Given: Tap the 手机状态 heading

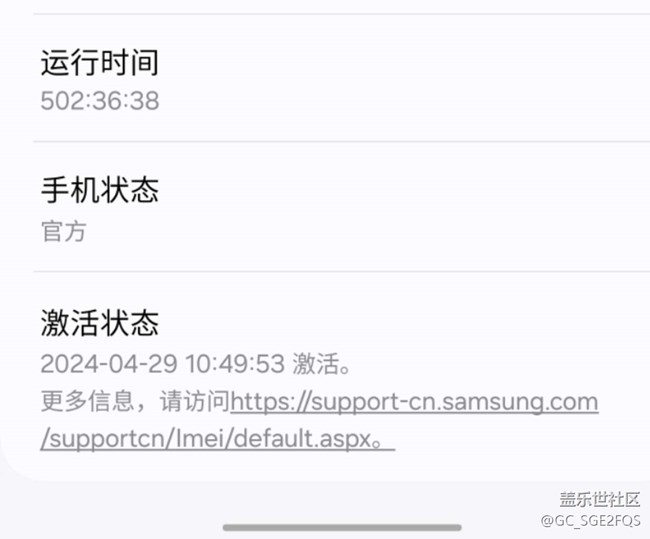Looking at the screenshot, I should (99, 190).
